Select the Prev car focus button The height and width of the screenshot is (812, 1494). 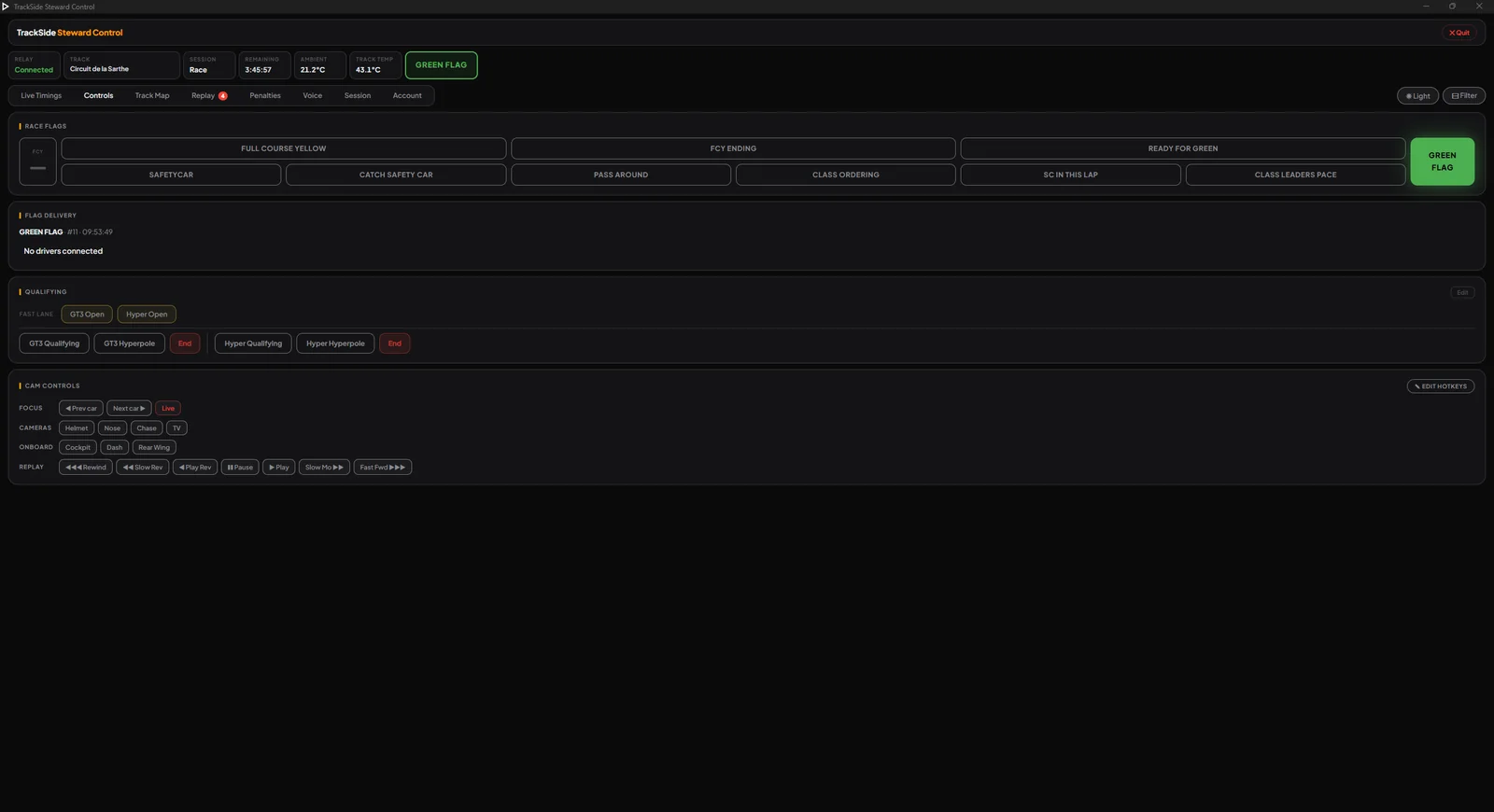click(x=81, y=409)
